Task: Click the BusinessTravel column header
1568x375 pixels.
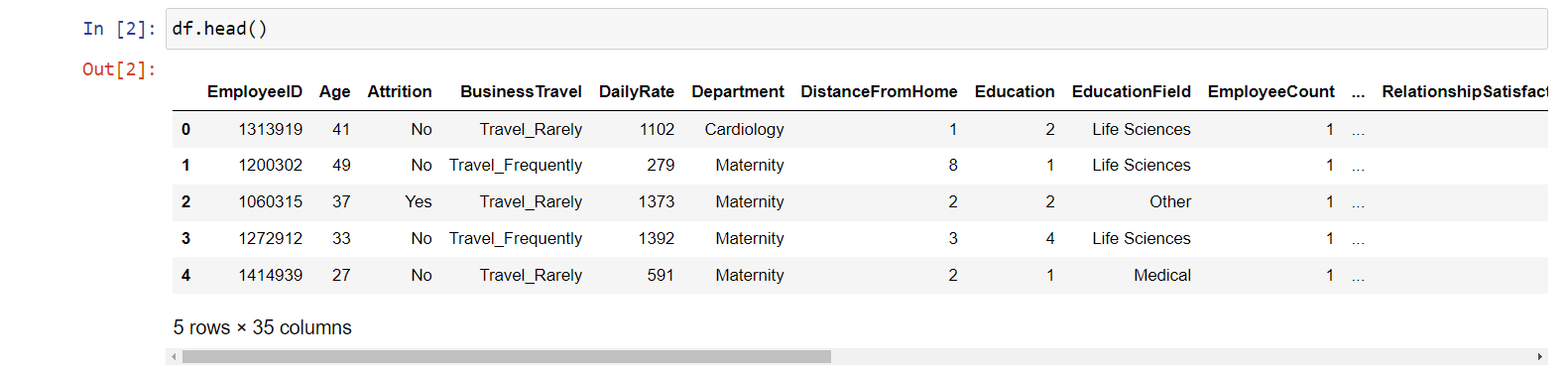Action: pos(521,91)
